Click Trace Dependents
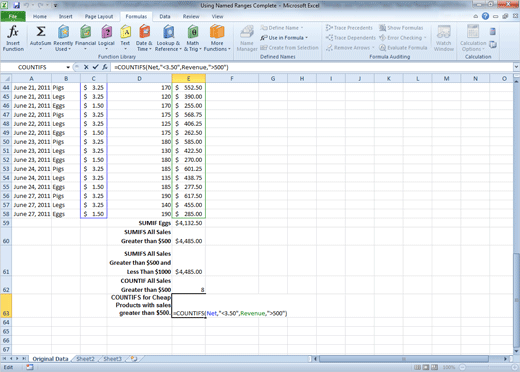520x372 pixels. pos(351,38)
